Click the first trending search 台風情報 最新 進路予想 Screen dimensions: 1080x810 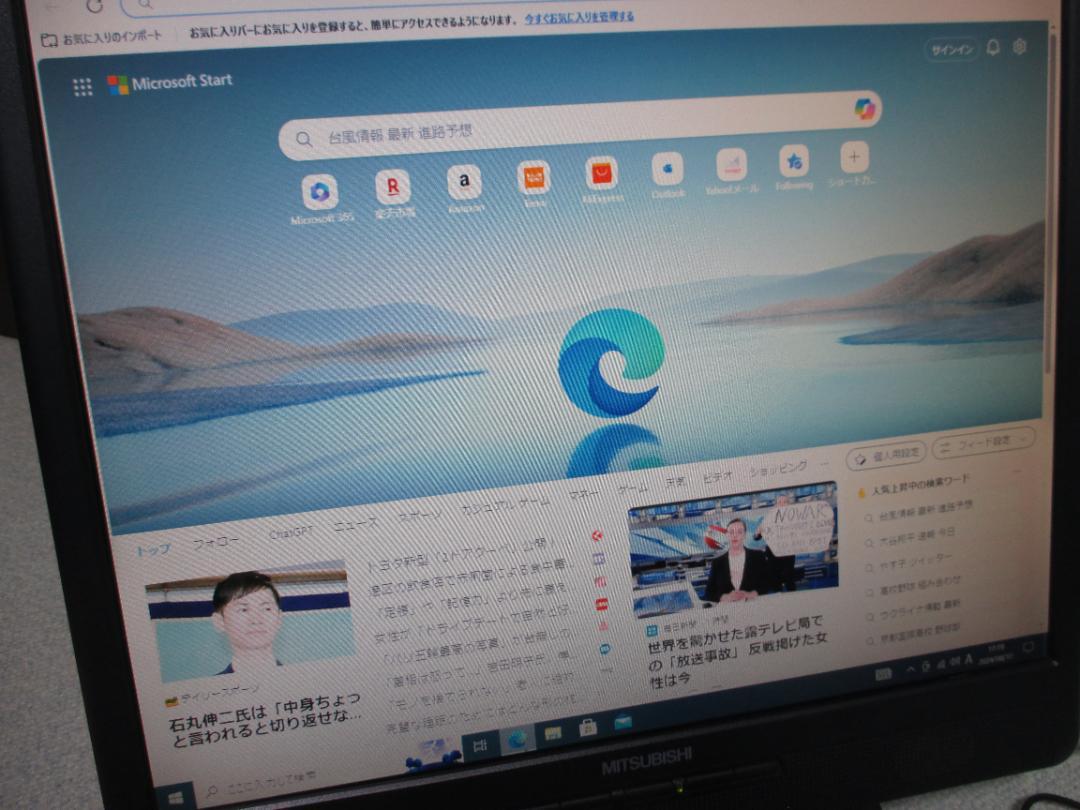click(925, 511)
